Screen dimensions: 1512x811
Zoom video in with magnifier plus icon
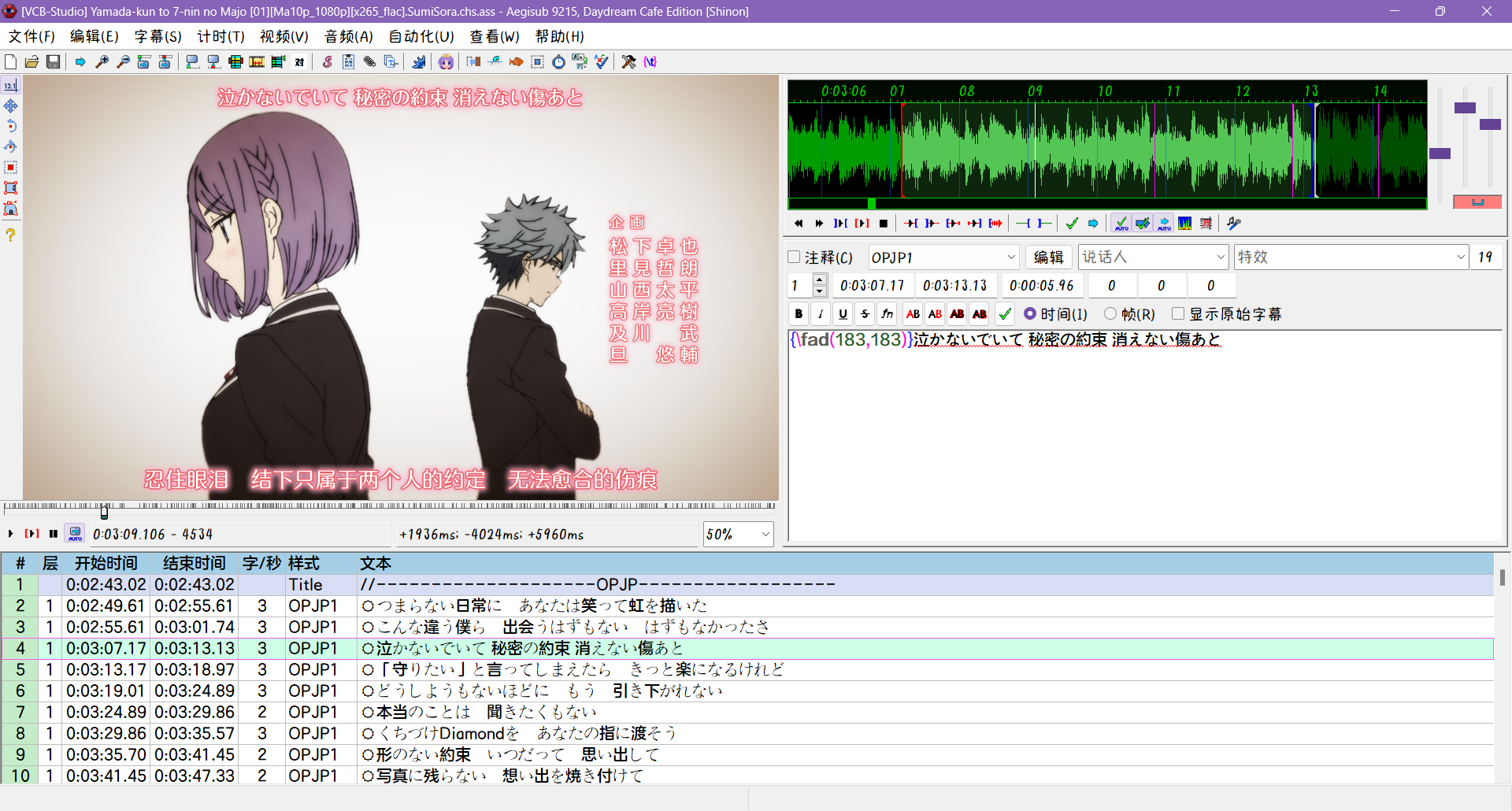coord(102,62)
